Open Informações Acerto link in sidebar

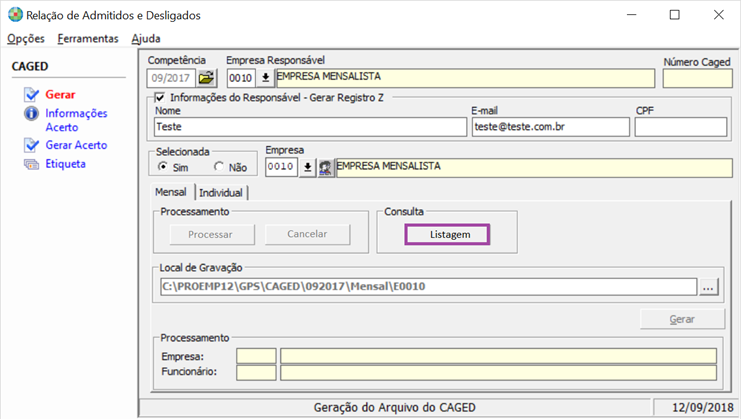point(76,120)
